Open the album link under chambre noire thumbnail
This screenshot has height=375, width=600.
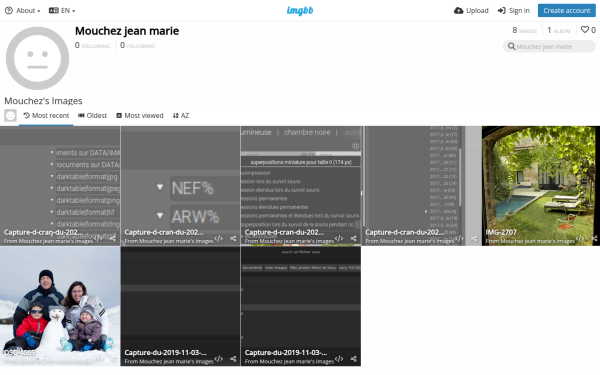click(x=297, y=241)
